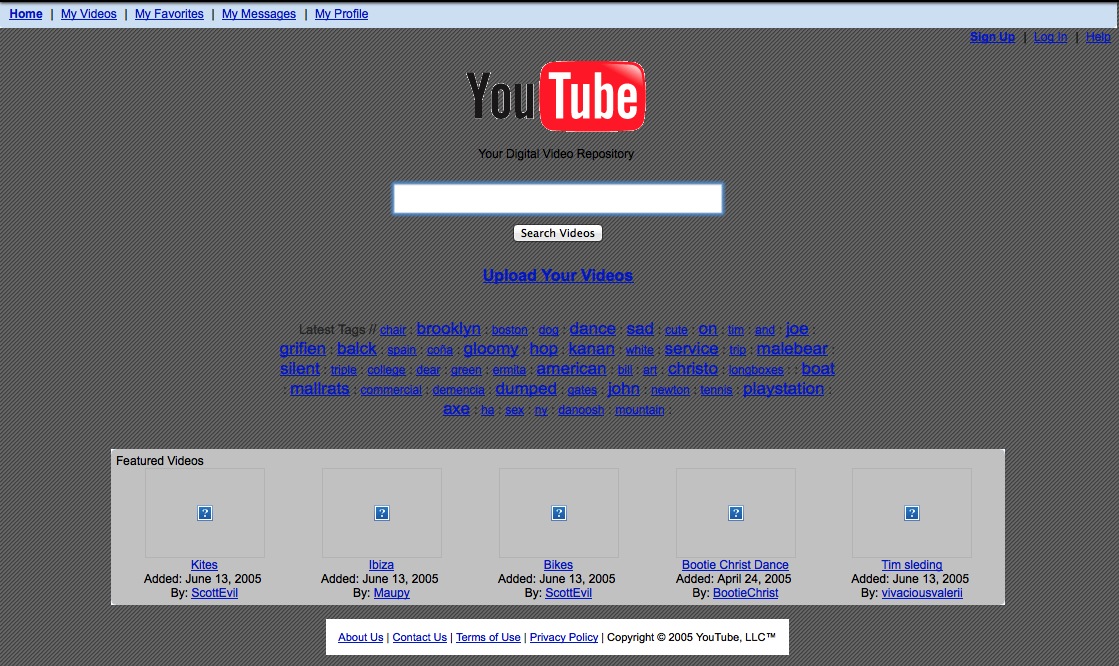Select the christo tag

(x=692, y=368)
